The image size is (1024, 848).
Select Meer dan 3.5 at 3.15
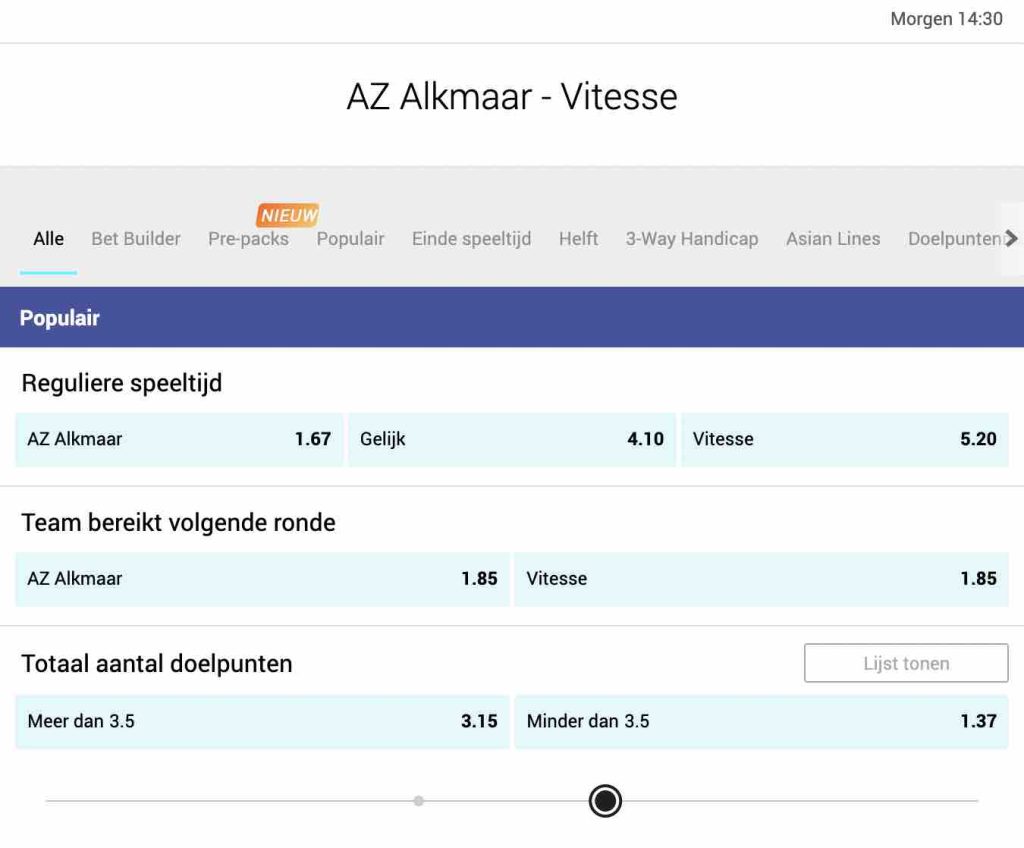263,721
